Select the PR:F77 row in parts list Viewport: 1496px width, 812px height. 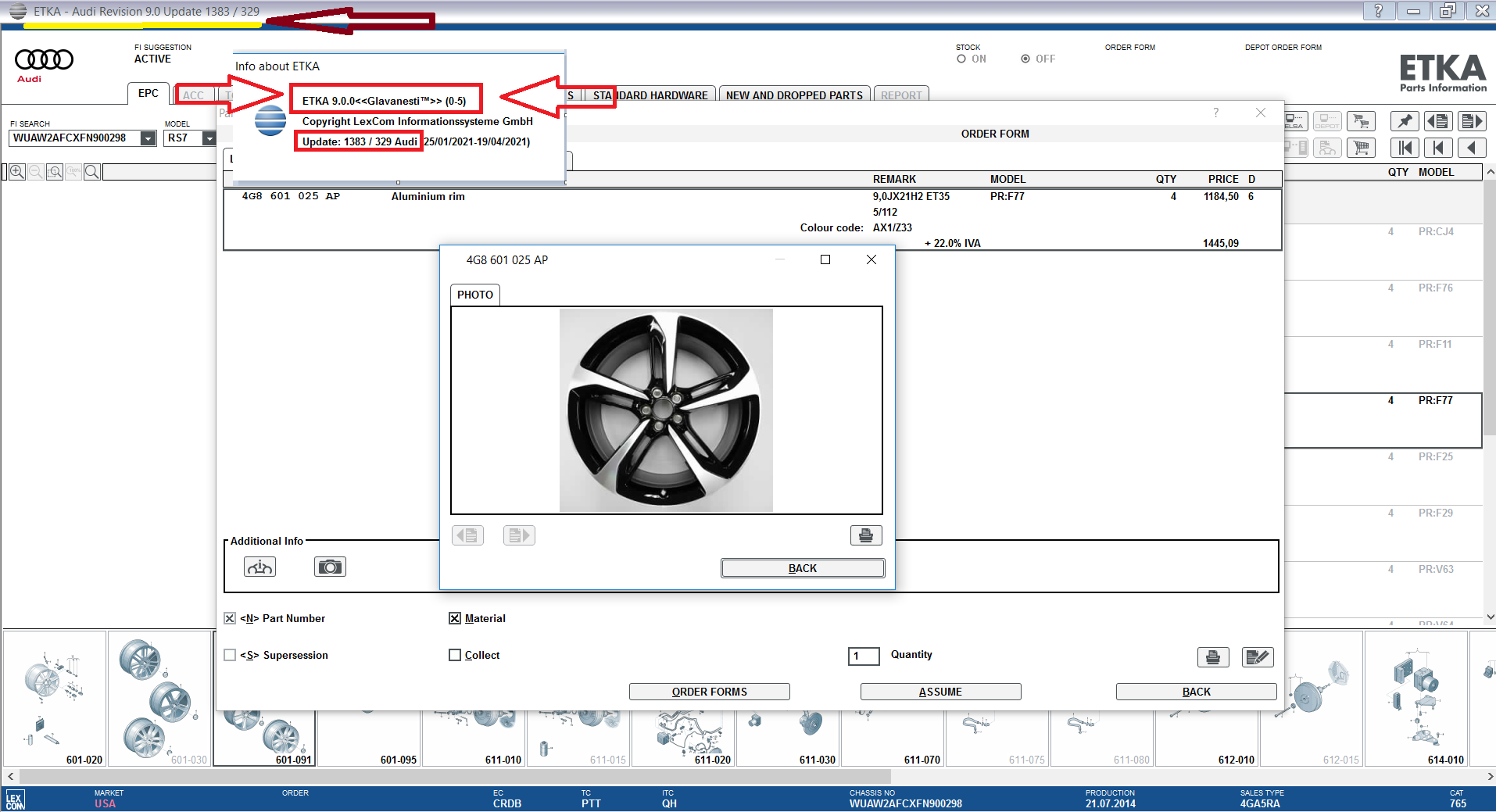click(x=1383, y=420)
